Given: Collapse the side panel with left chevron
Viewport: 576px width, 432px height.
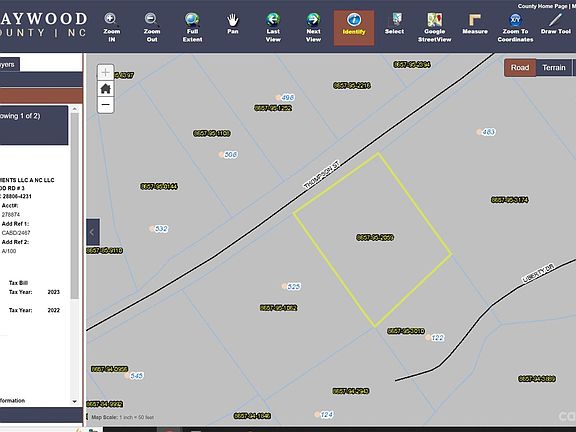Looking at the screenshot, I should tap(93, 232).
